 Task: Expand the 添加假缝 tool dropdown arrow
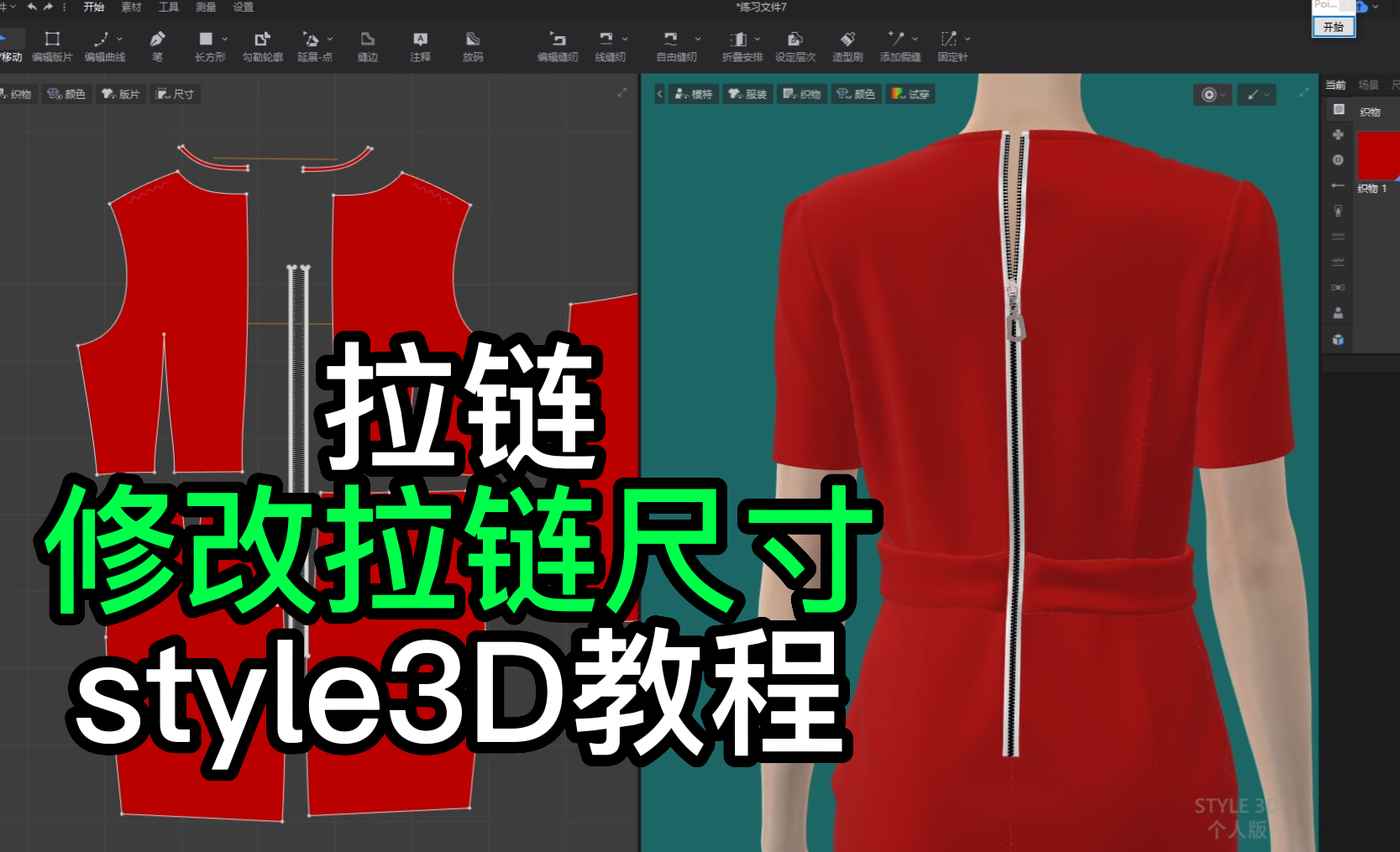915,39
